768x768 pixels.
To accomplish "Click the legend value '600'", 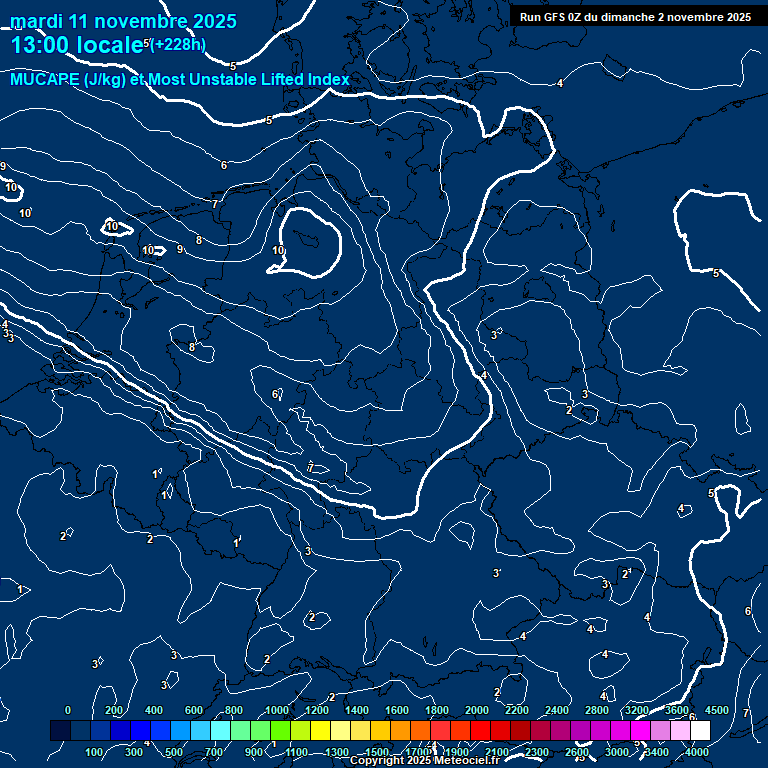I will point(193,710).
